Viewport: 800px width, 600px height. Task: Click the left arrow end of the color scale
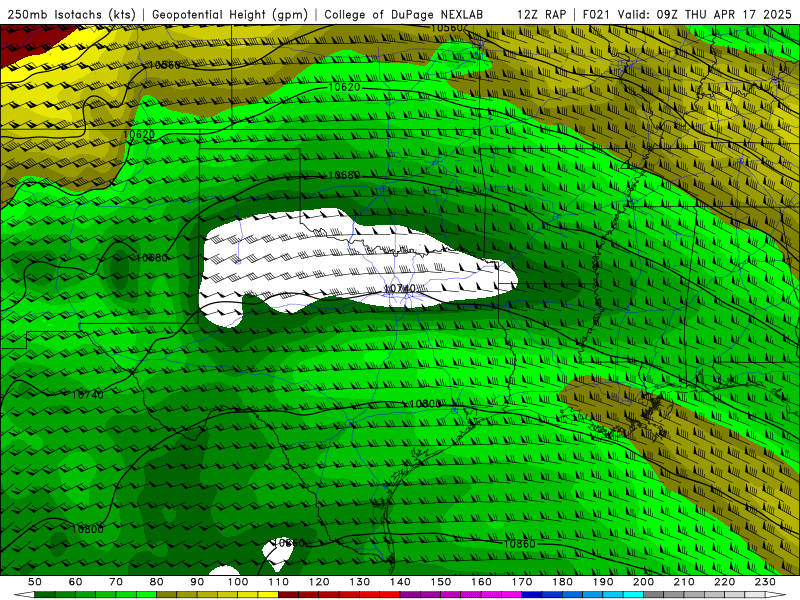point(23,595)
